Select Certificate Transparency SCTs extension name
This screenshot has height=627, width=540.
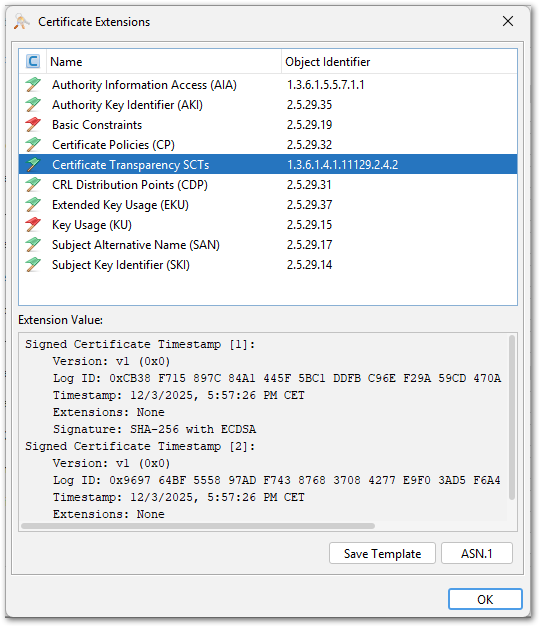coord(130,165)
